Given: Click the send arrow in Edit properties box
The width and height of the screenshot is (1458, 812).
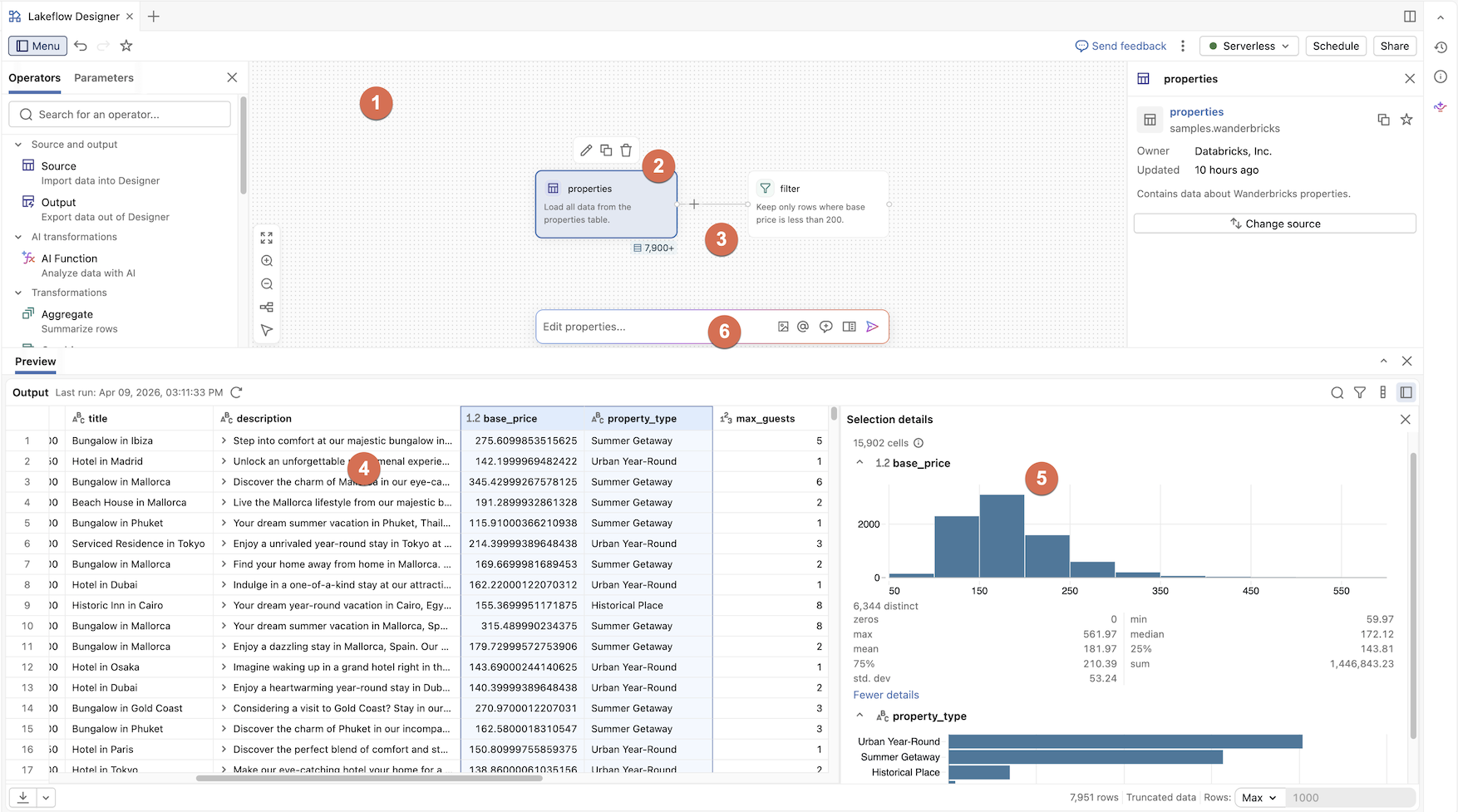Looking at the screenshot, I should pos(872,327).
